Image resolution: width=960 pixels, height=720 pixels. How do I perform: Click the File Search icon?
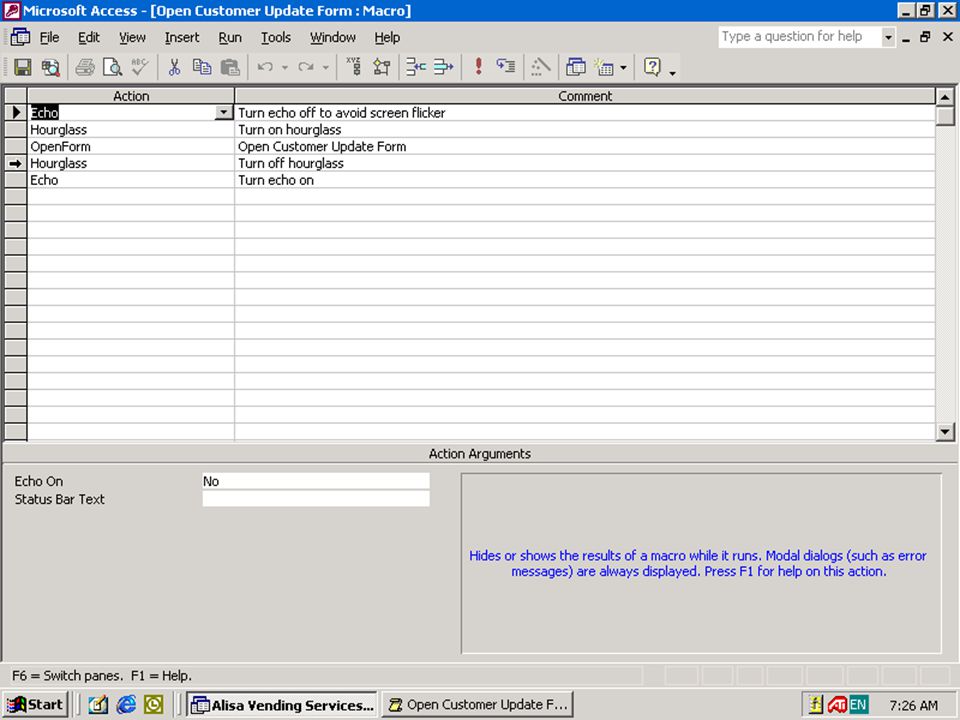click(x=50, y=67)
